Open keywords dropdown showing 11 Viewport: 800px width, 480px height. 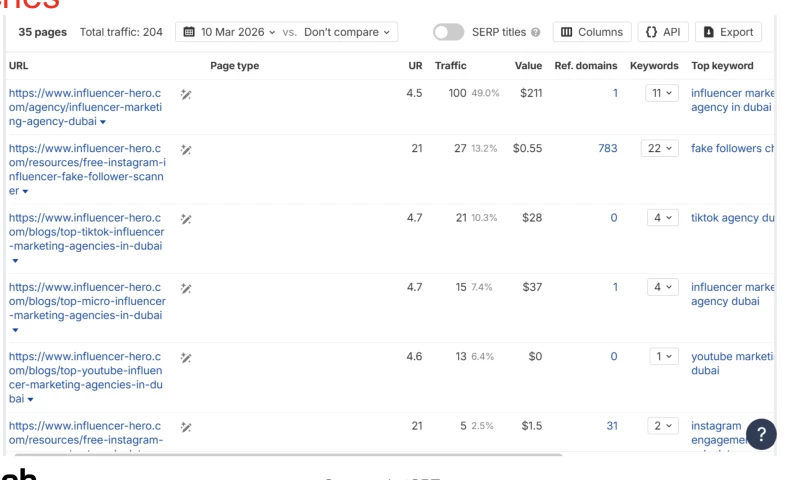click(x=662, y=93)
